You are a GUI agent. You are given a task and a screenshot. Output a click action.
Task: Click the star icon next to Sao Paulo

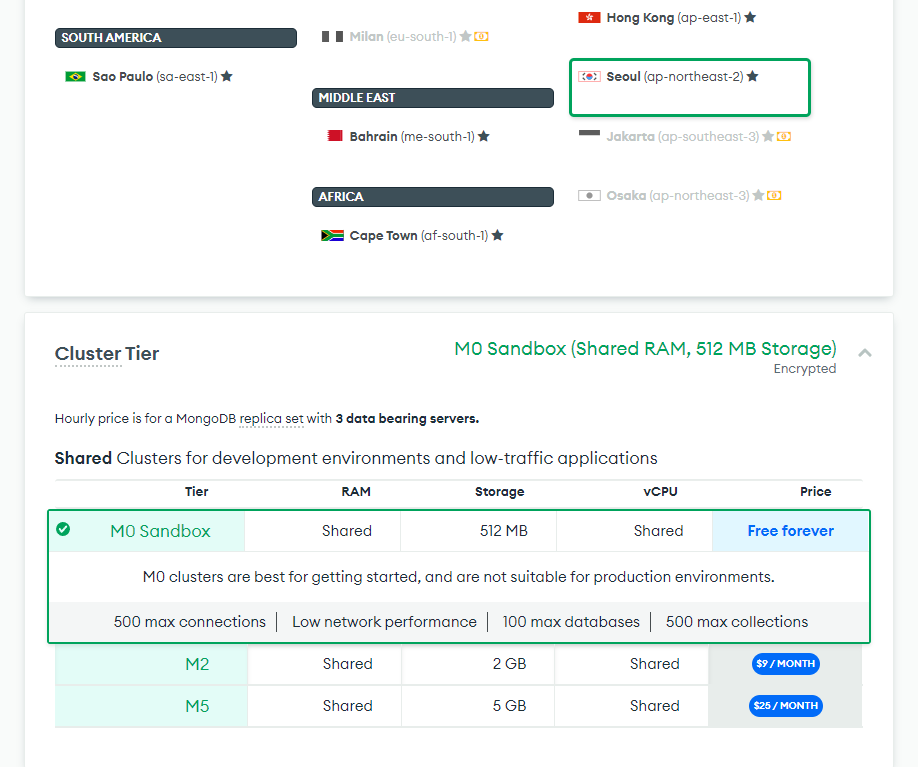pyautogui.click(x=227, y=76)
